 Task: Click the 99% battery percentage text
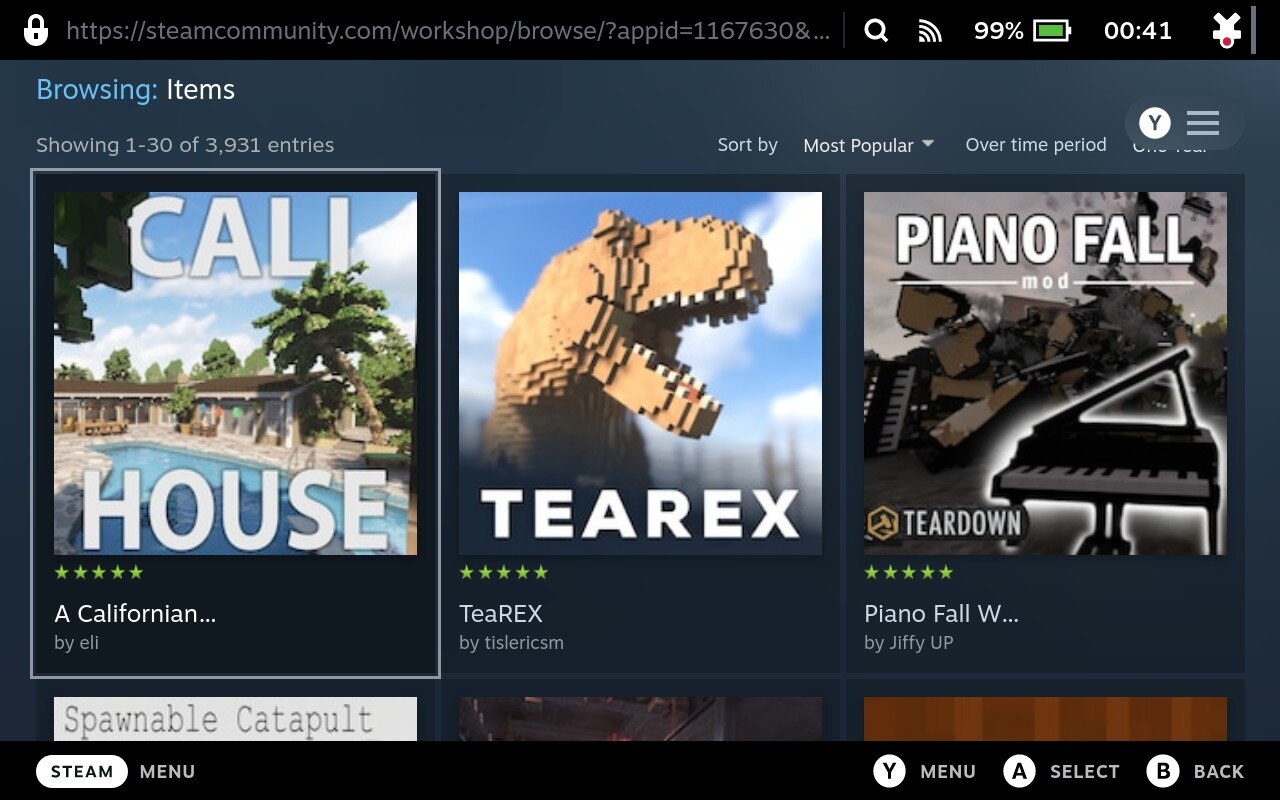pyautogui.click(x=999, y=31)
